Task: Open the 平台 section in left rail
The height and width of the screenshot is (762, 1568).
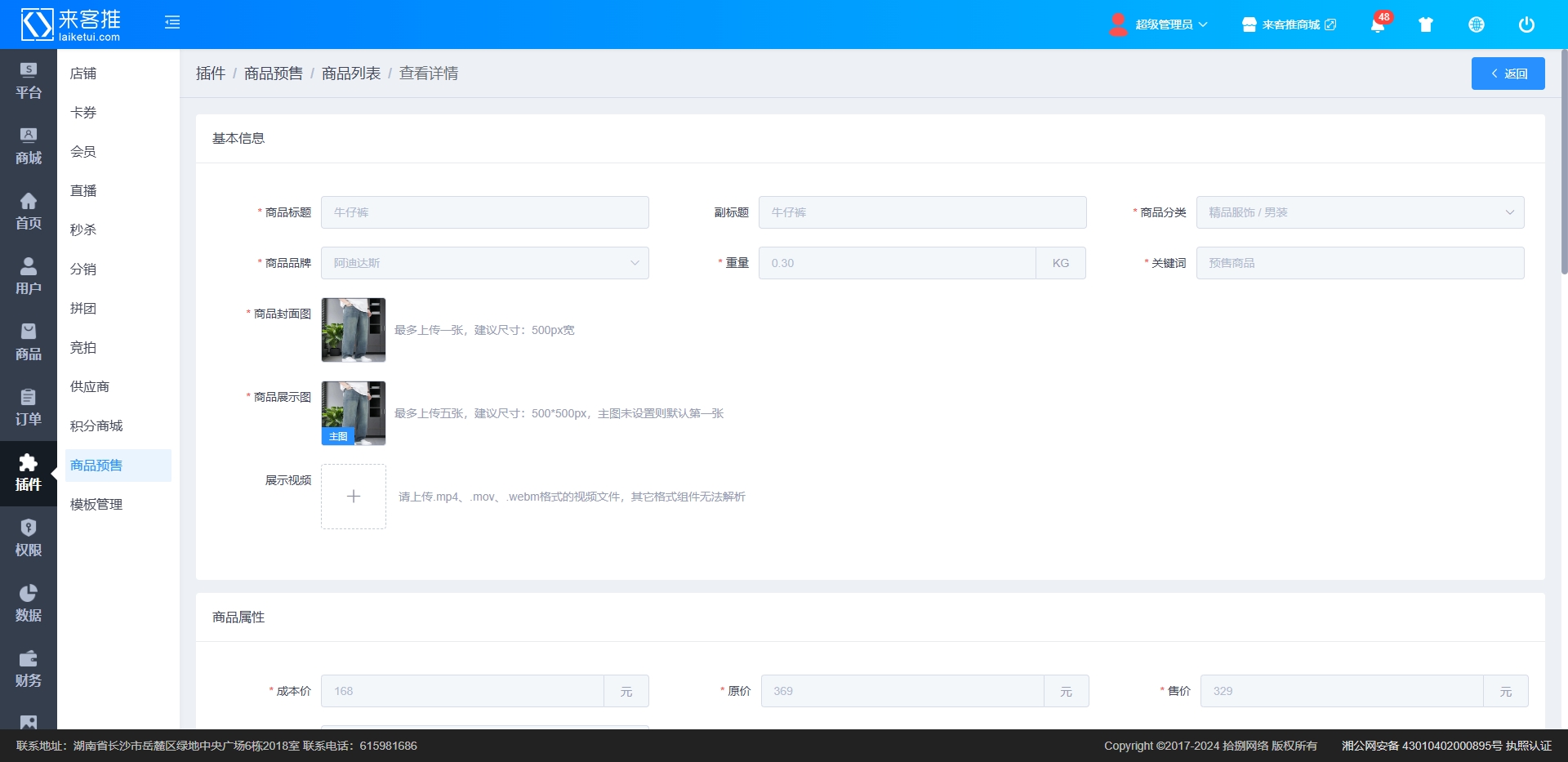Action: (x=29, y=81)
